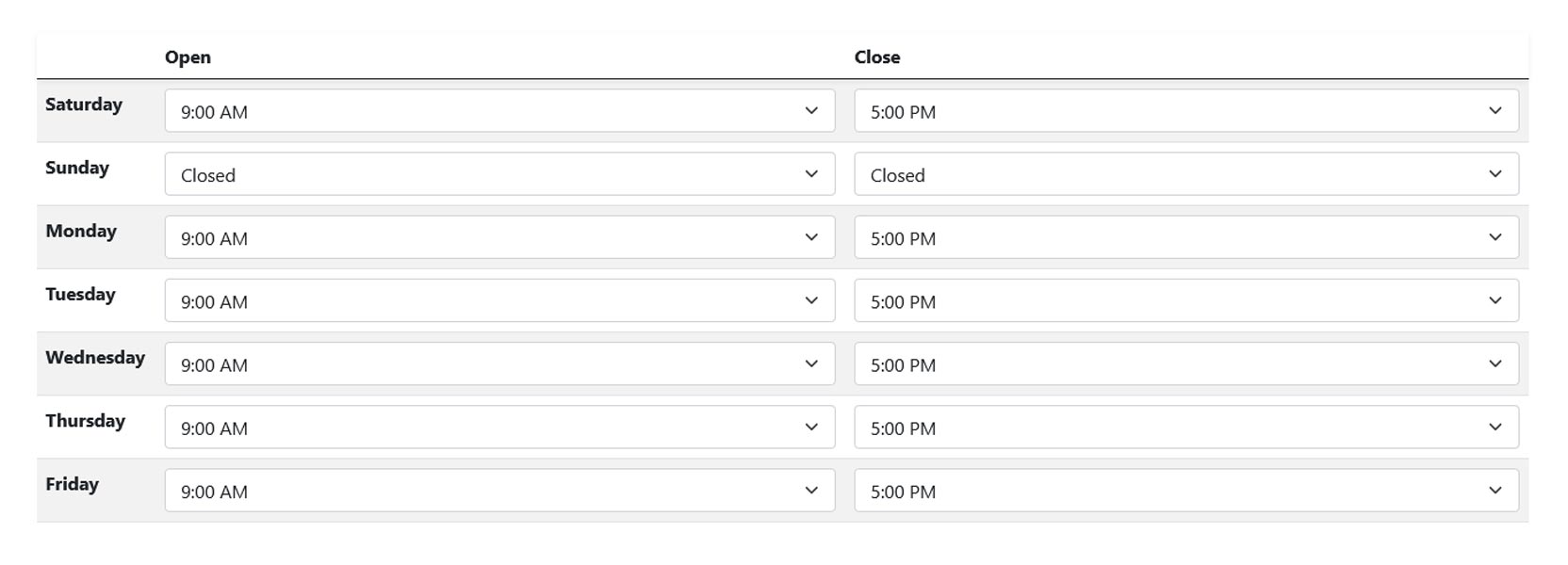Open Wednesday opening hours dropdown
Viewport: 1568px width, 565px height.
click(499, 363)
